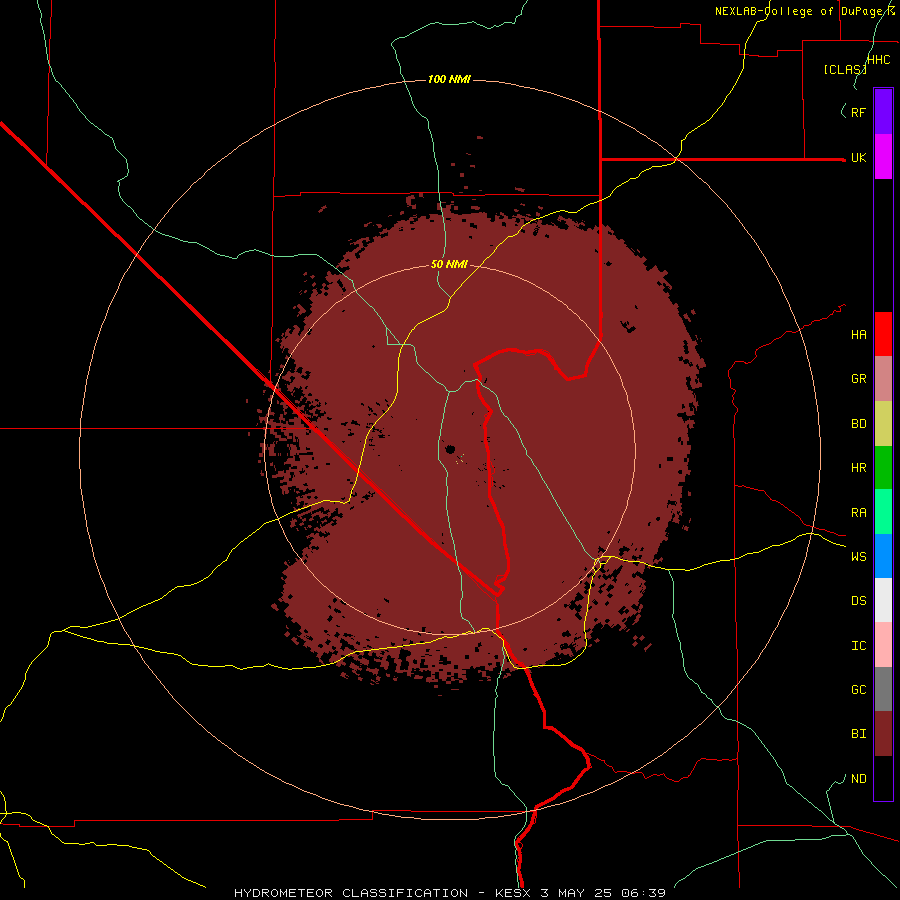Click the RA mint-green legend swatch

click(883, 512)
